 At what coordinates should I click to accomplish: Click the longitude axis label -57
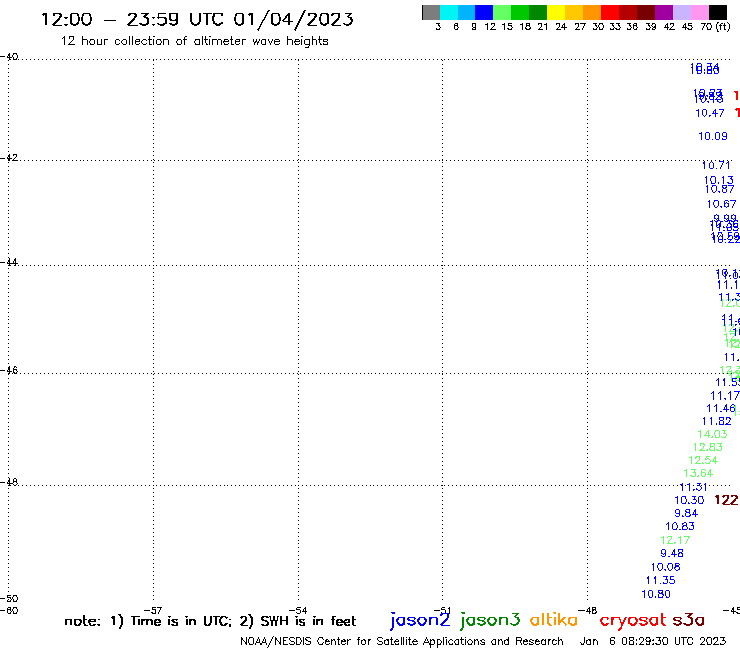tap(153, 610)
